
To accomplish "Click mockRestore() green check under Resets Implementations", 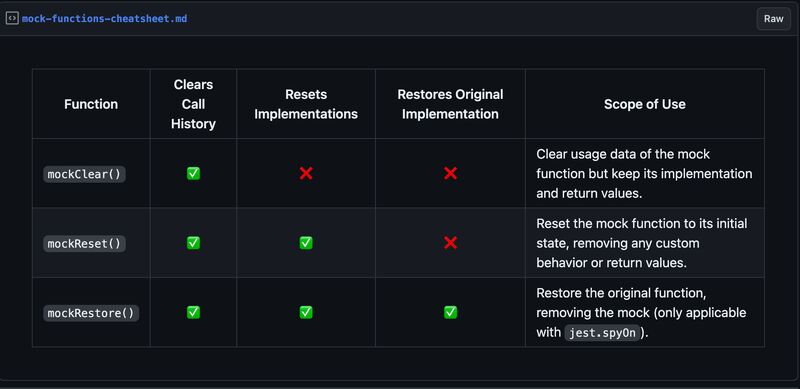I will [306, 312].
